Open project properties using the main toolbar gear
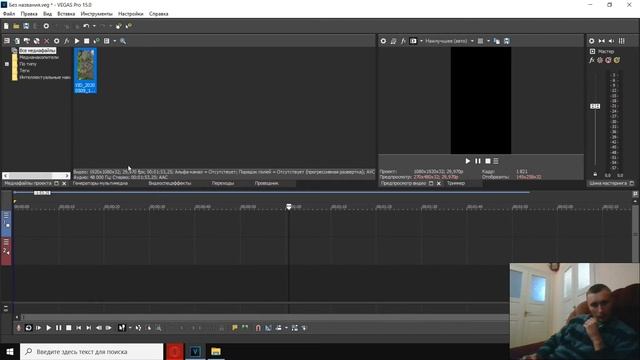The height and width of the screenshot is (360, 640). point(46,26)
